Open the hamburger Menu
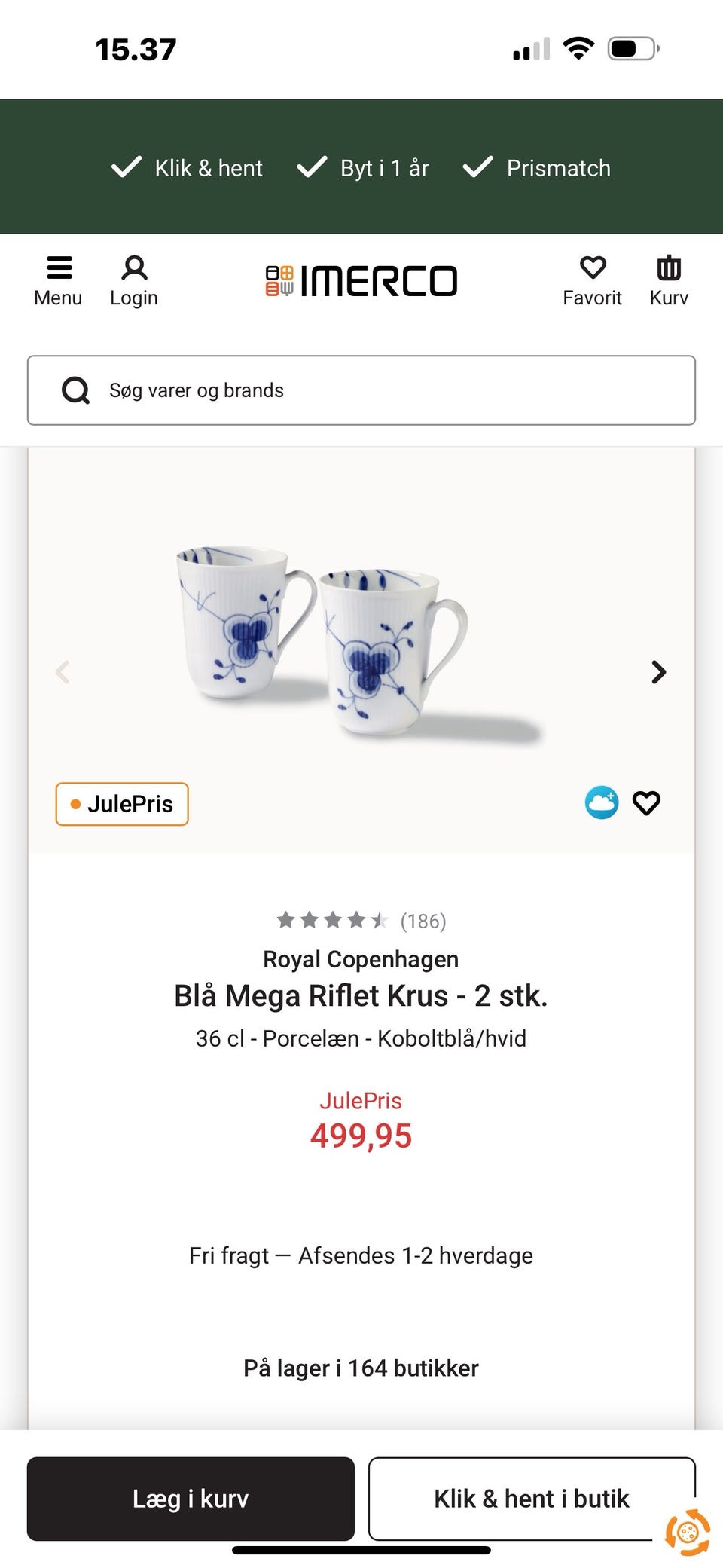723x1568 pixels. (58, 279)
